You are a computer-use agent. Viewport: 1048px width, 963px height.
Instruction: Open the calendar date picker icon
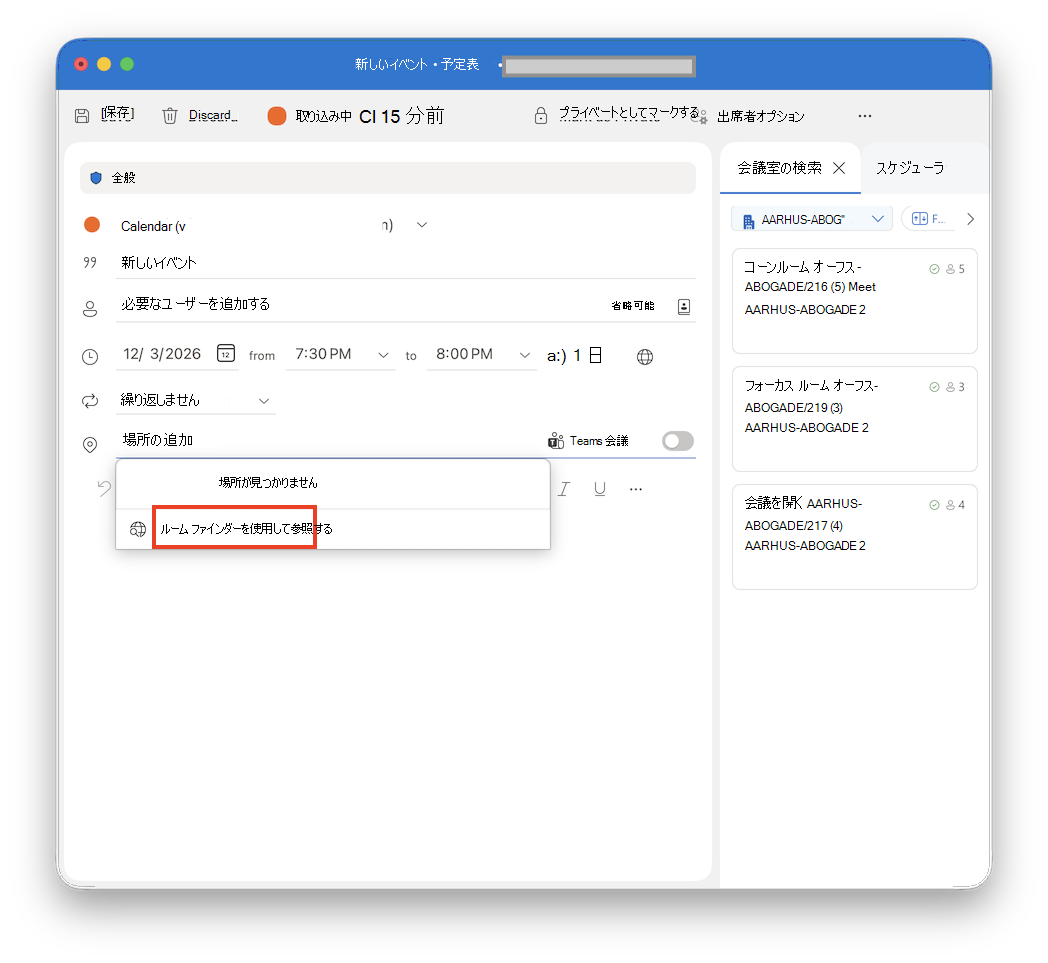pyautogui.click(x=226, y=353)
